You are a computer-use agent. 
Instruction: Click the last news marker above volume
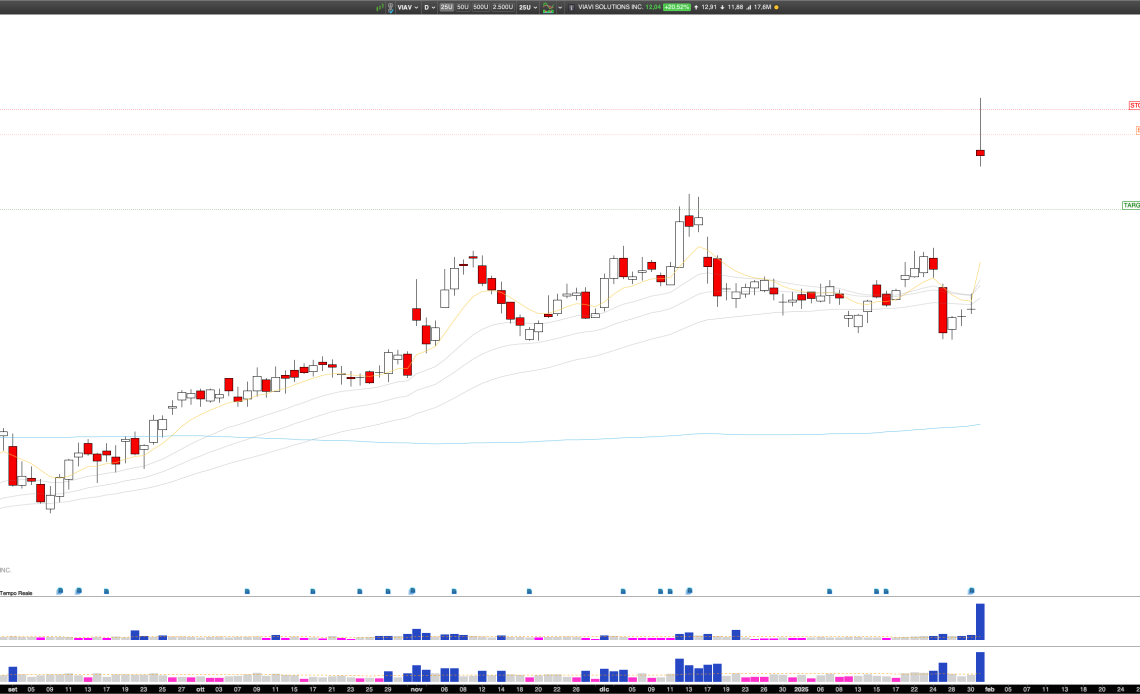coord(970,591)
